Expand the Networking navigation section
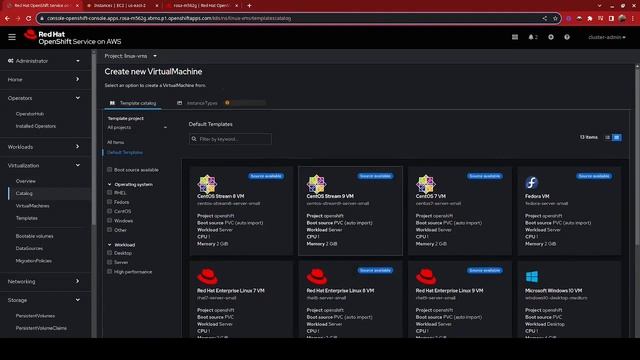Screen dimensions: 640x360 point(44,282)
